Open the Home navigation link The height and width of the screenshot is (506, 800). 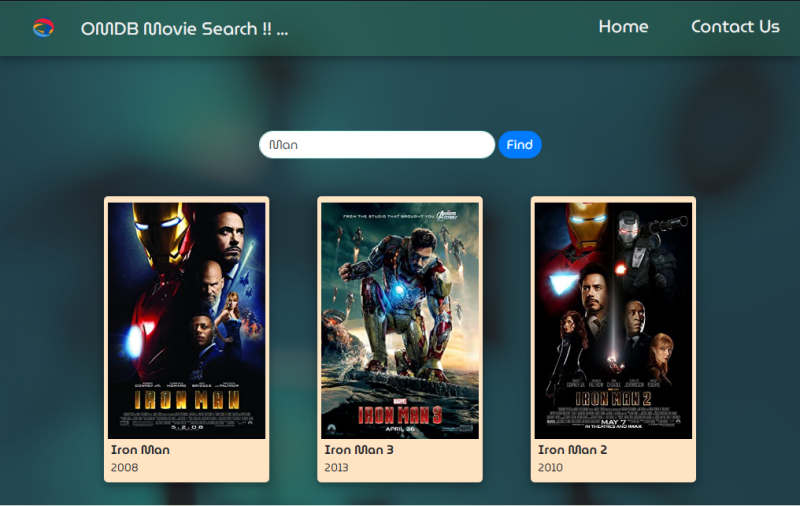click(623, 27)
